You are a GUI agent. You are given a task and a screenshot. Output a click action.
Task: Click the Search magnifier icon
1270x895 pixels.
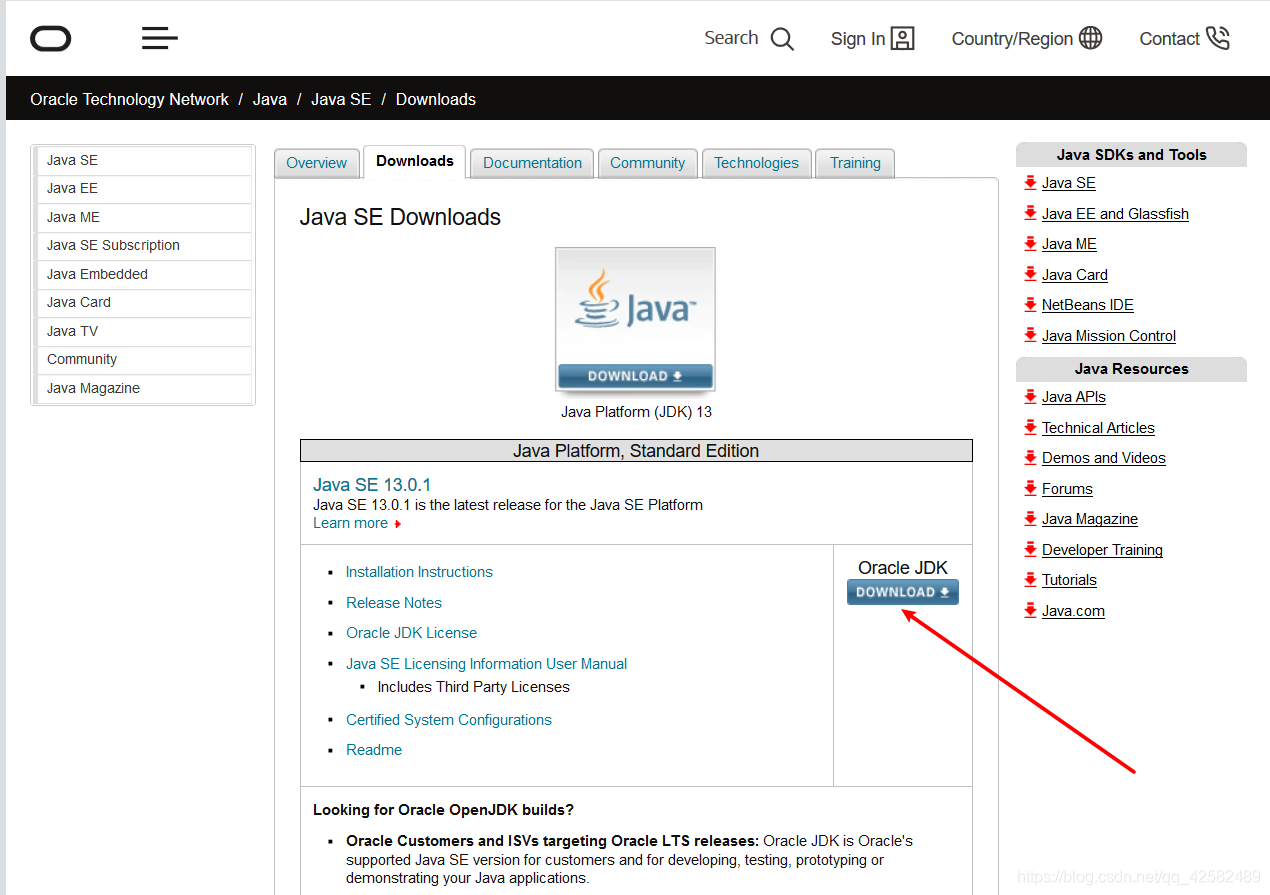coord(782,39)
